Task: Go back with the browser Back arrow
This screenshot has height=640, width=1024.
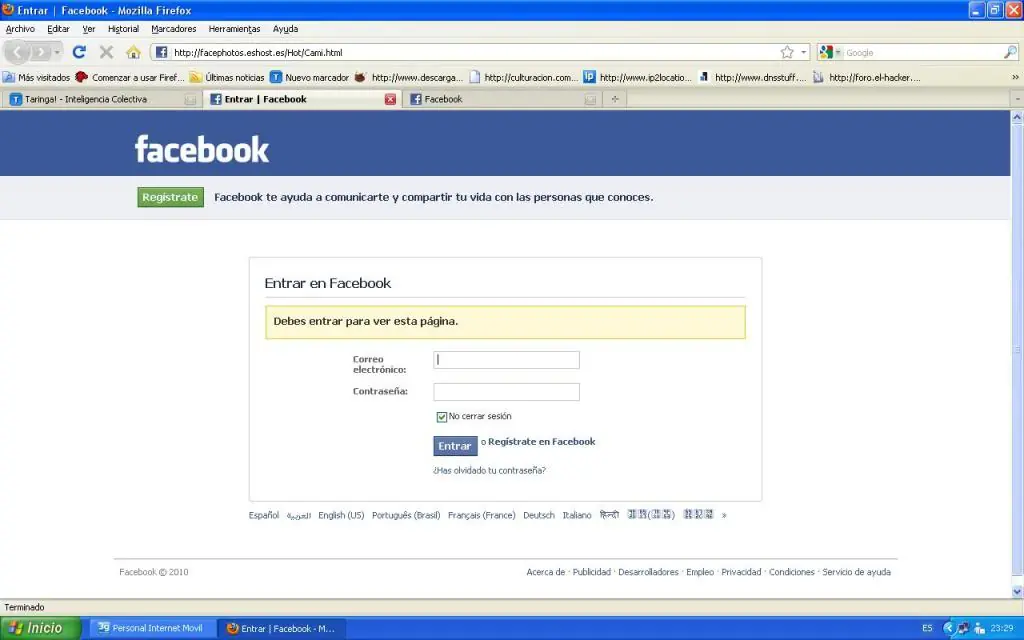Action: [17, 52]
